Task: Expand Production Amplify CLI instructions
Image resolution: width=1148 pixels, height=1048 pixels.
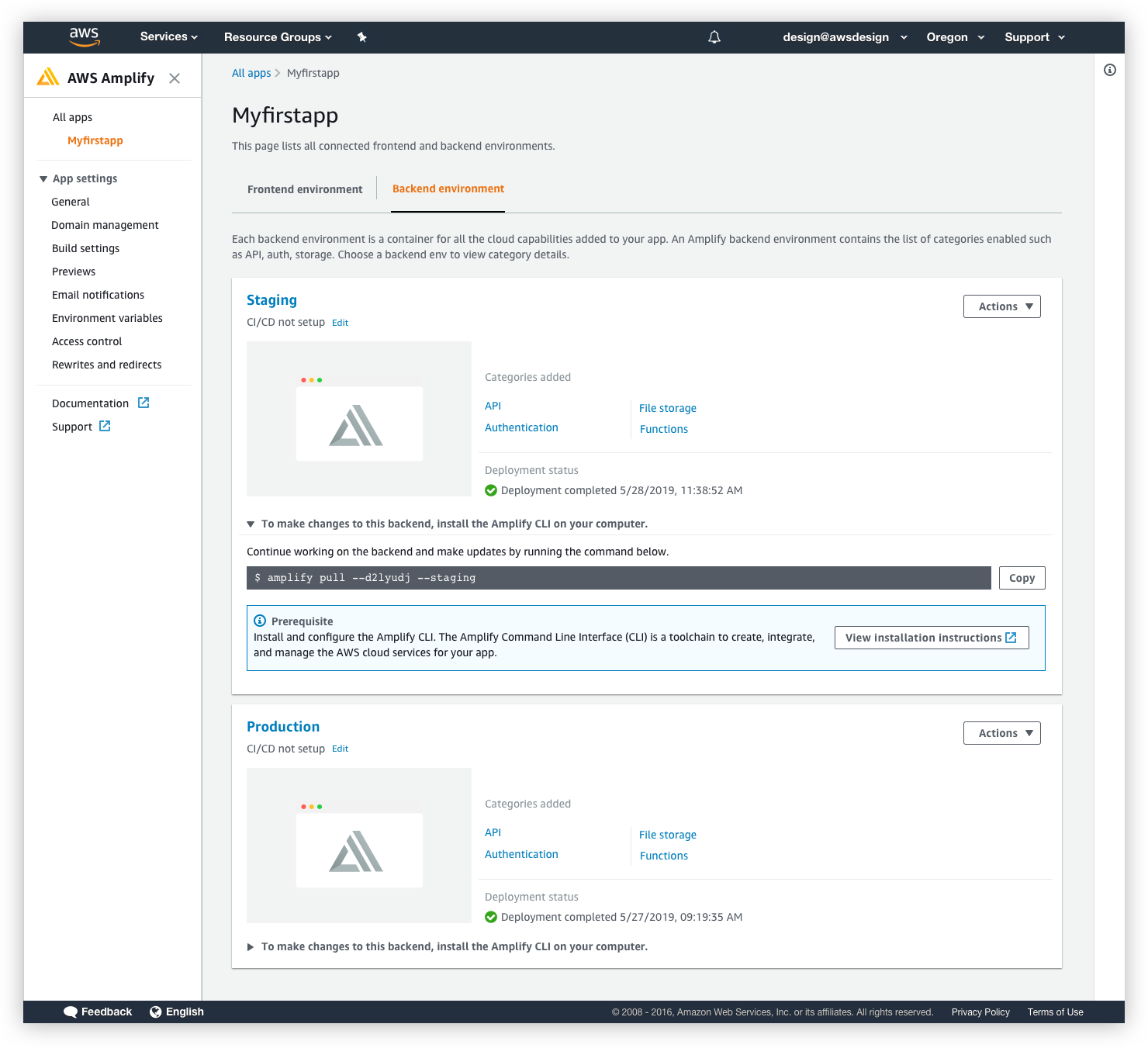Action: pos(251,946)
